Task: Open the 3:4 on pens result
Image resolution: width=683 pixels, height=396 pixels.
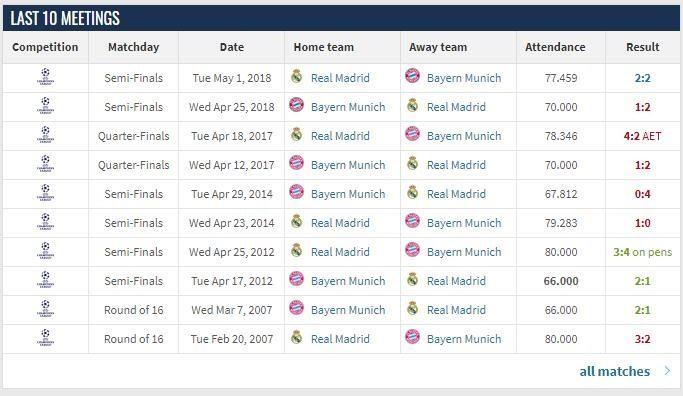Action: coord(642,252)
